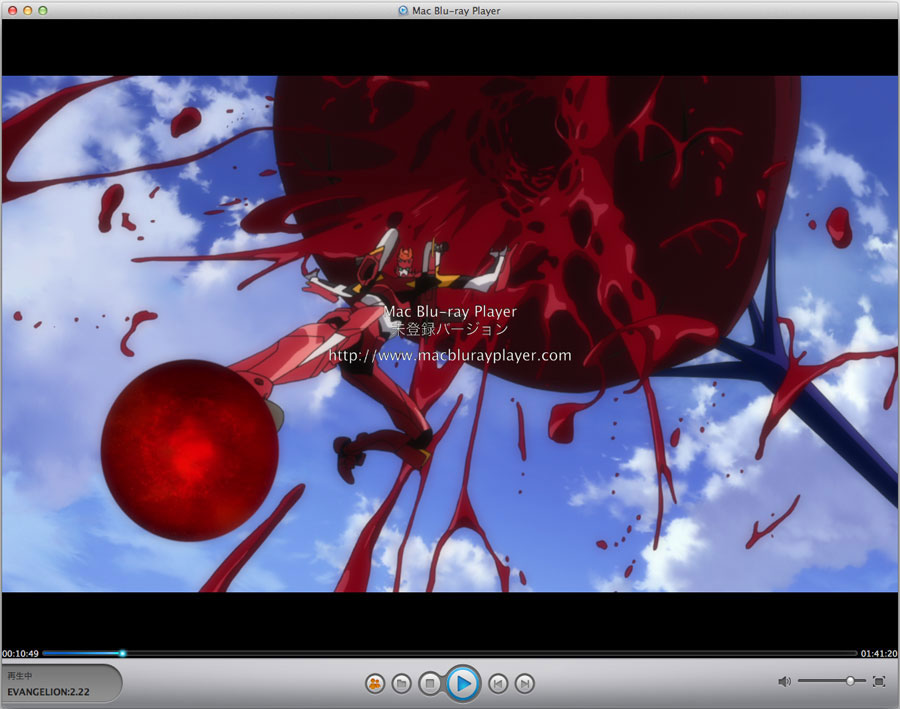Stop the movie playback
This screenshot has height=709, width=900.
coord(429,684)
